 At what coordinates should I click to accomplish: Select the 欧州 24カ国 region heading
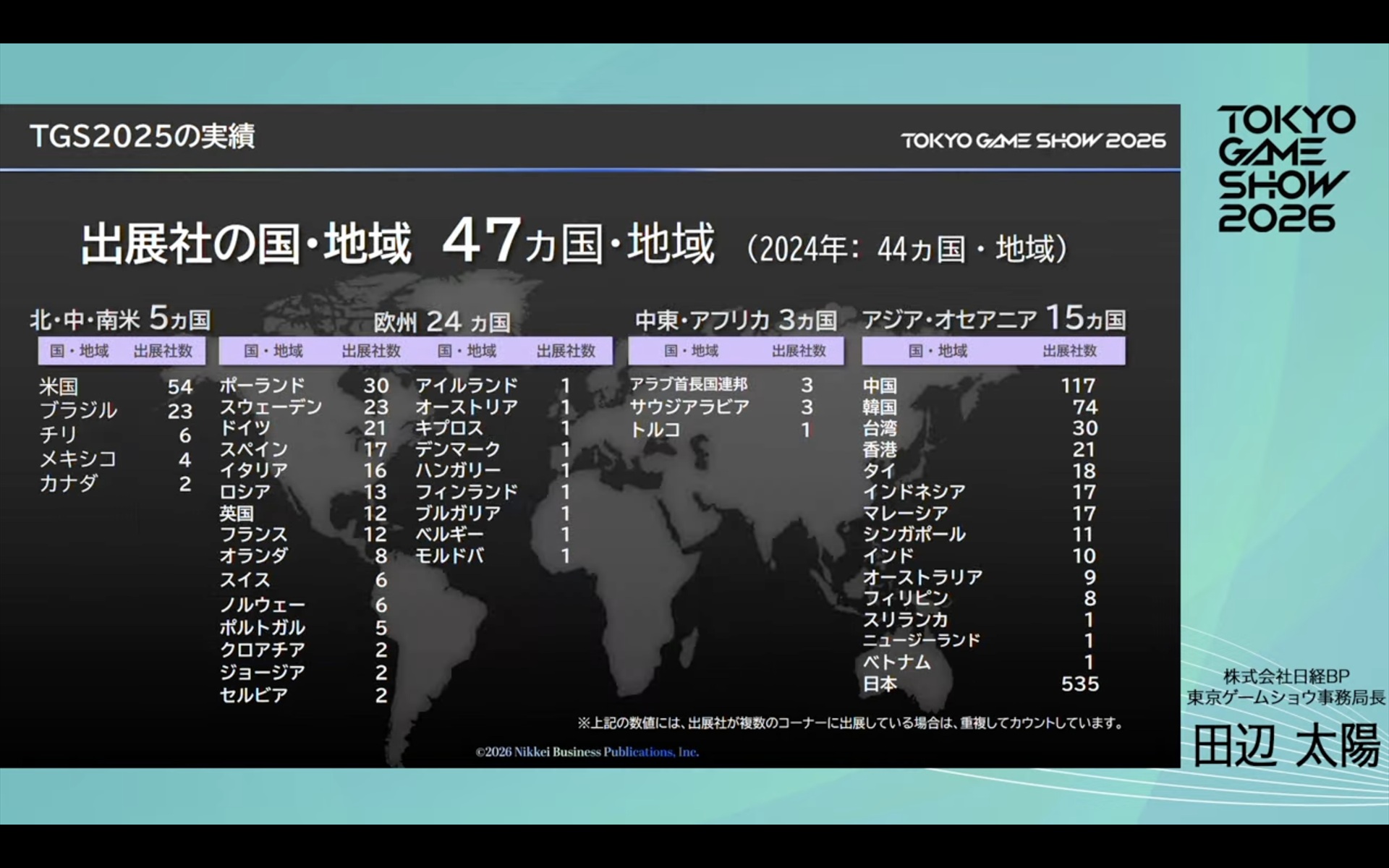coord(442,321)
